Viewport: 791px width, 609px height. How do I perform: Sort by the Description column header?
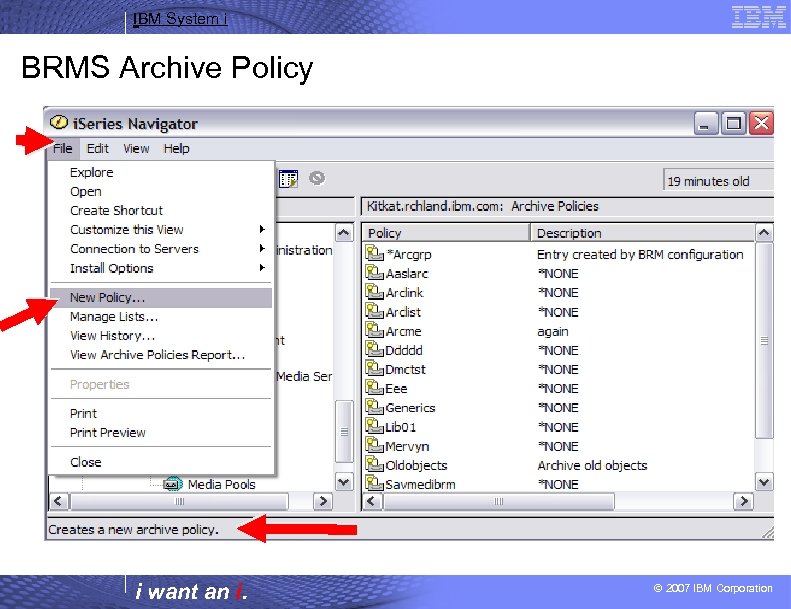[x=642, y=233]
